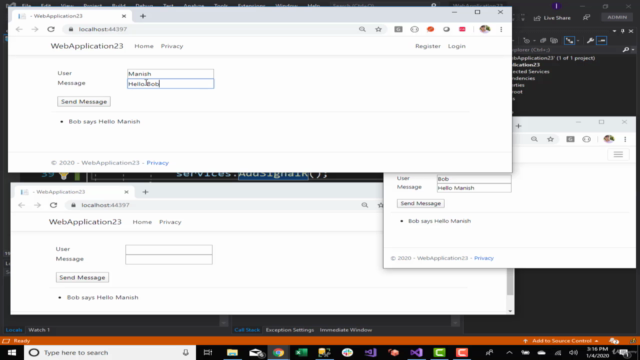Reload the bottom browser window page

[x=53, y=205]
